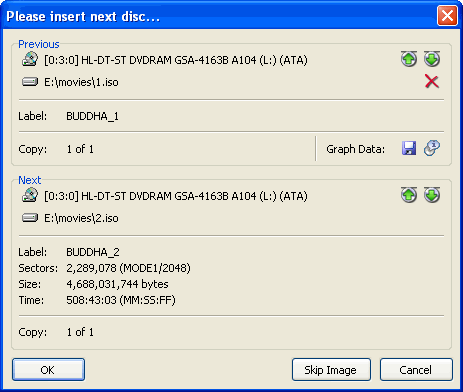The height and width of the screenshot is (392, 463).
Task: Click the Cancel button
Action: click(x=416, y=370)
